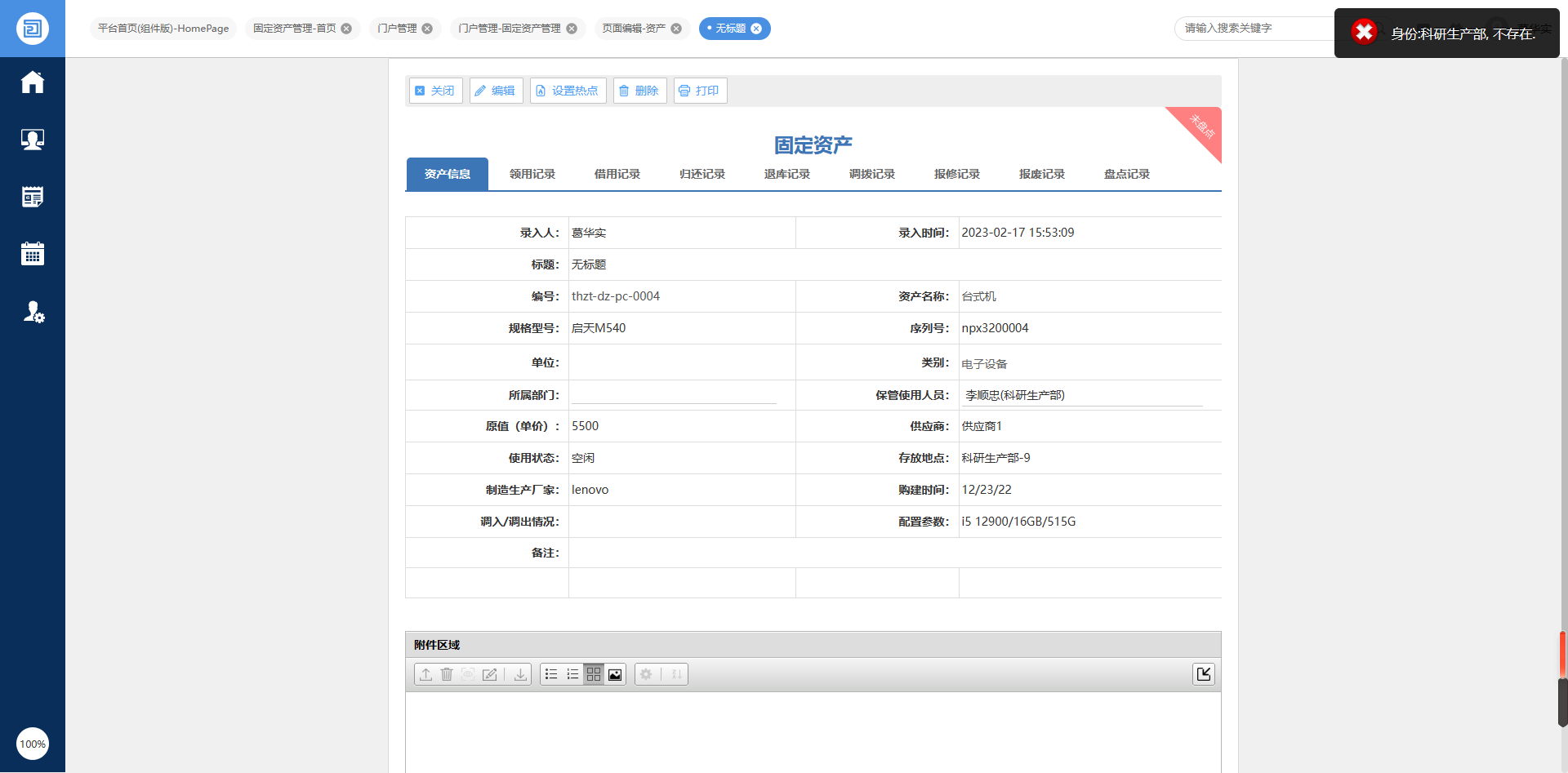Close the 门户管理 tab
The image size is (1568, 773).
427,29
